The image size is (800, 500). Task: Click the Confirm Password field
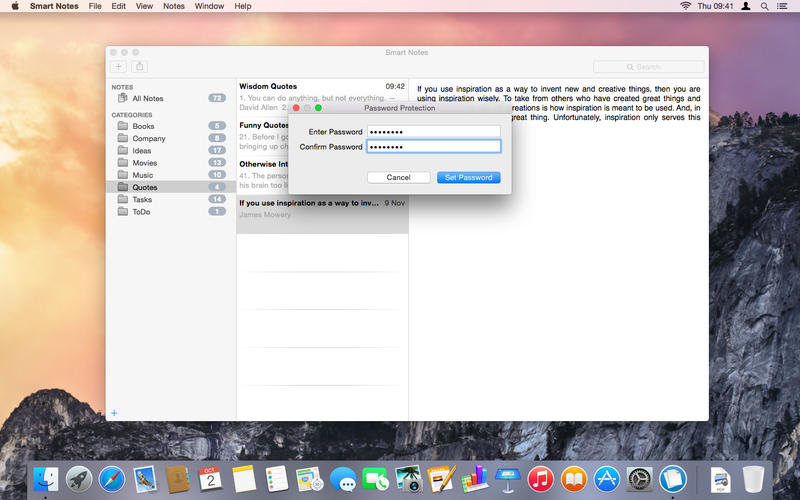434,146
